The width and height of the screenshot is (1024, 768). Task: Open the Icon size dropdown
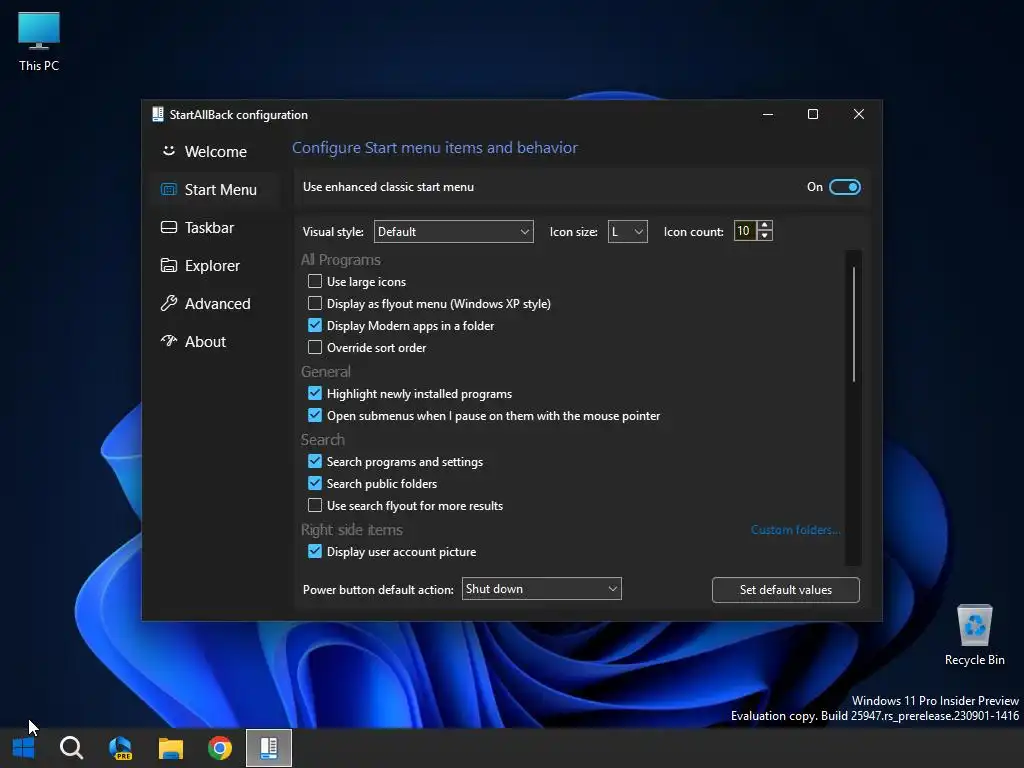(x=628, y=232)
